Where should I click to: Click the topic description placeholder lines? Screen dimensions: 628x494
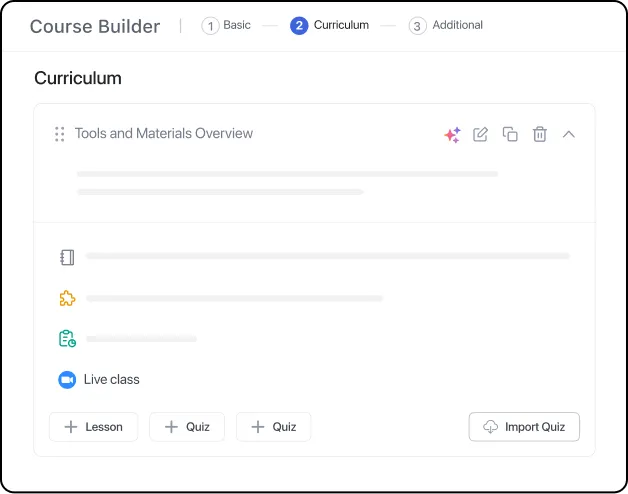tap(286, 182)
